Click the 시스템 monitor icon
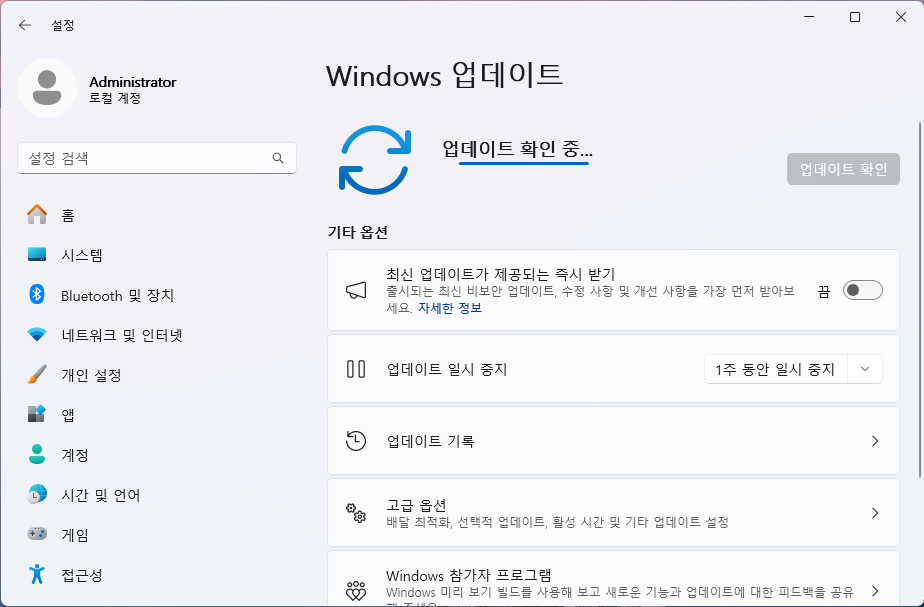The image size is (924, 607). click(x=37, y=255)
